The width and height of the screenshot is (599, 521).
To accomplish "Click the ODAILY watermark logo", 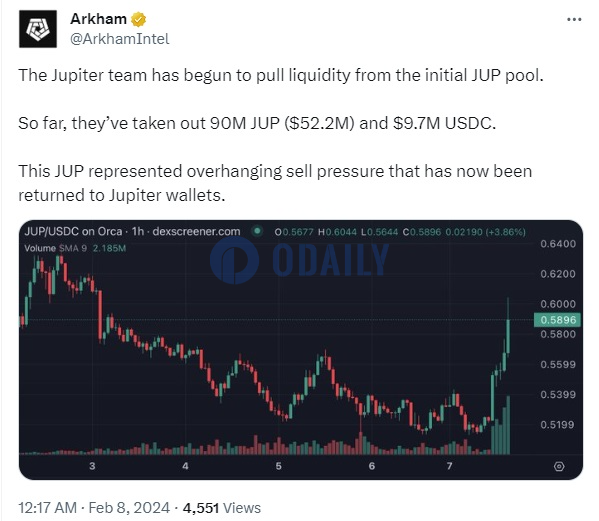I will [299, 260].
